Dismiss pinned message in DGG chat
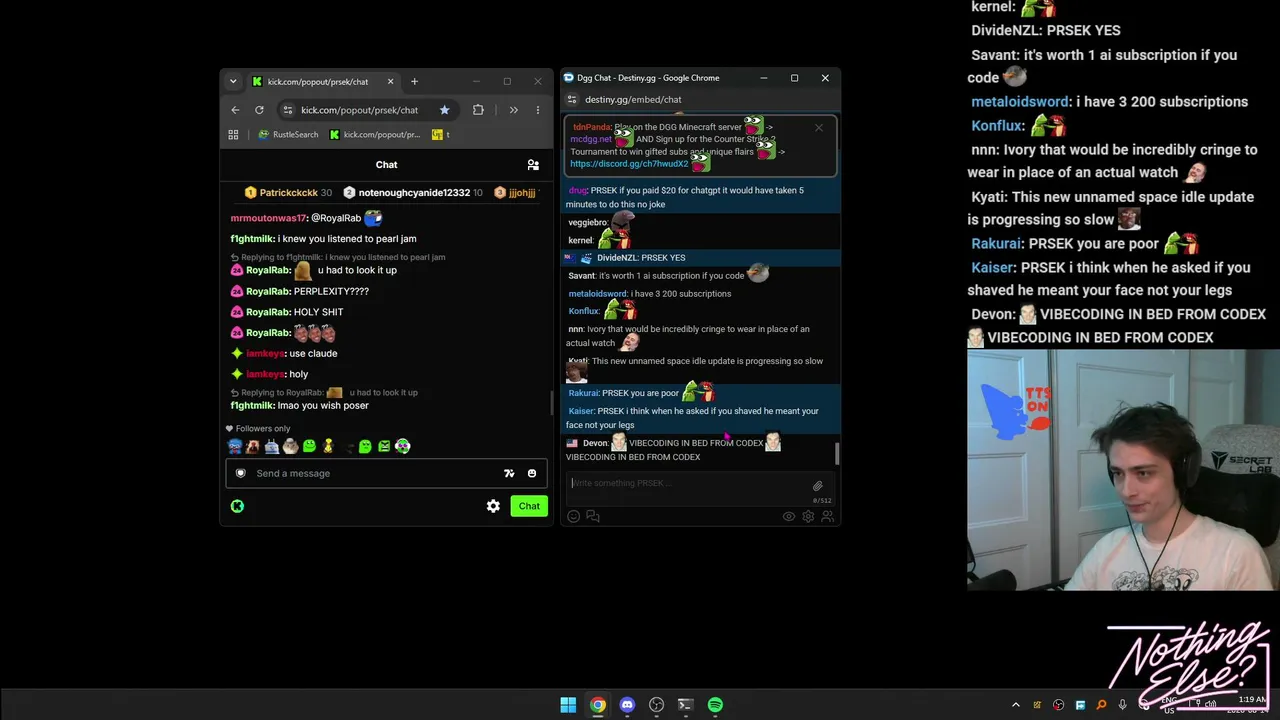 click(x=819, y=127)
